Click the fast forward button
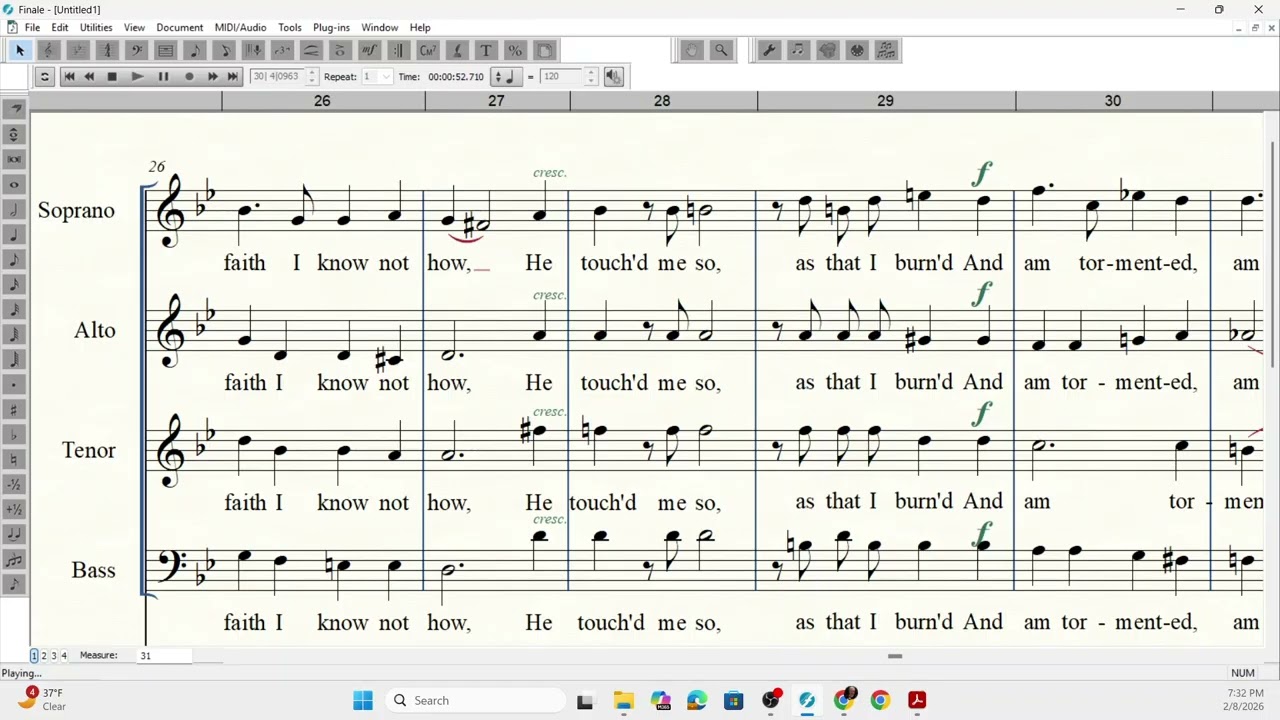 pos(212,76)
